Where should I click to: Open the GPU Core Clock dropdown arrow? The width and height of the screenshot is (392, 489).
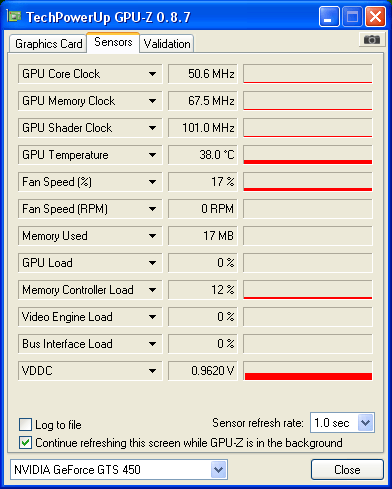point(152,74)
